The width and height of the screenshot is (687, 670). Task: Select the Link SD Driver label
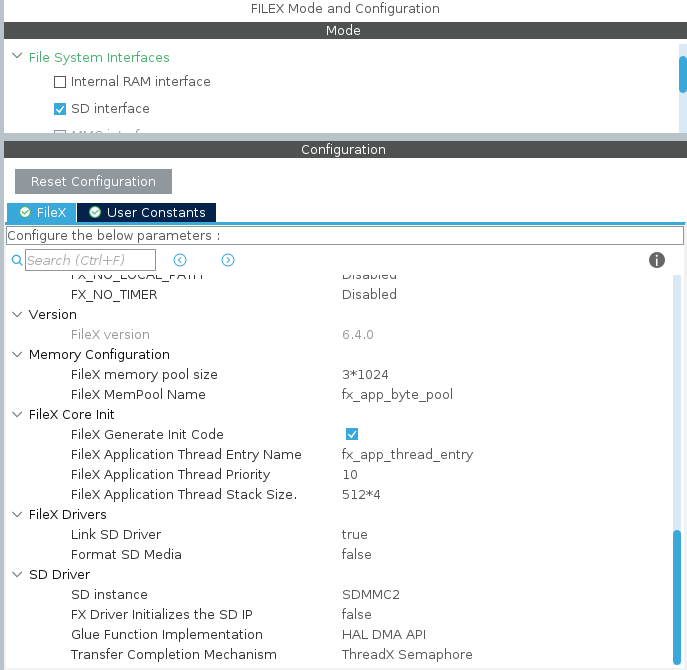(x=116, y=535)
